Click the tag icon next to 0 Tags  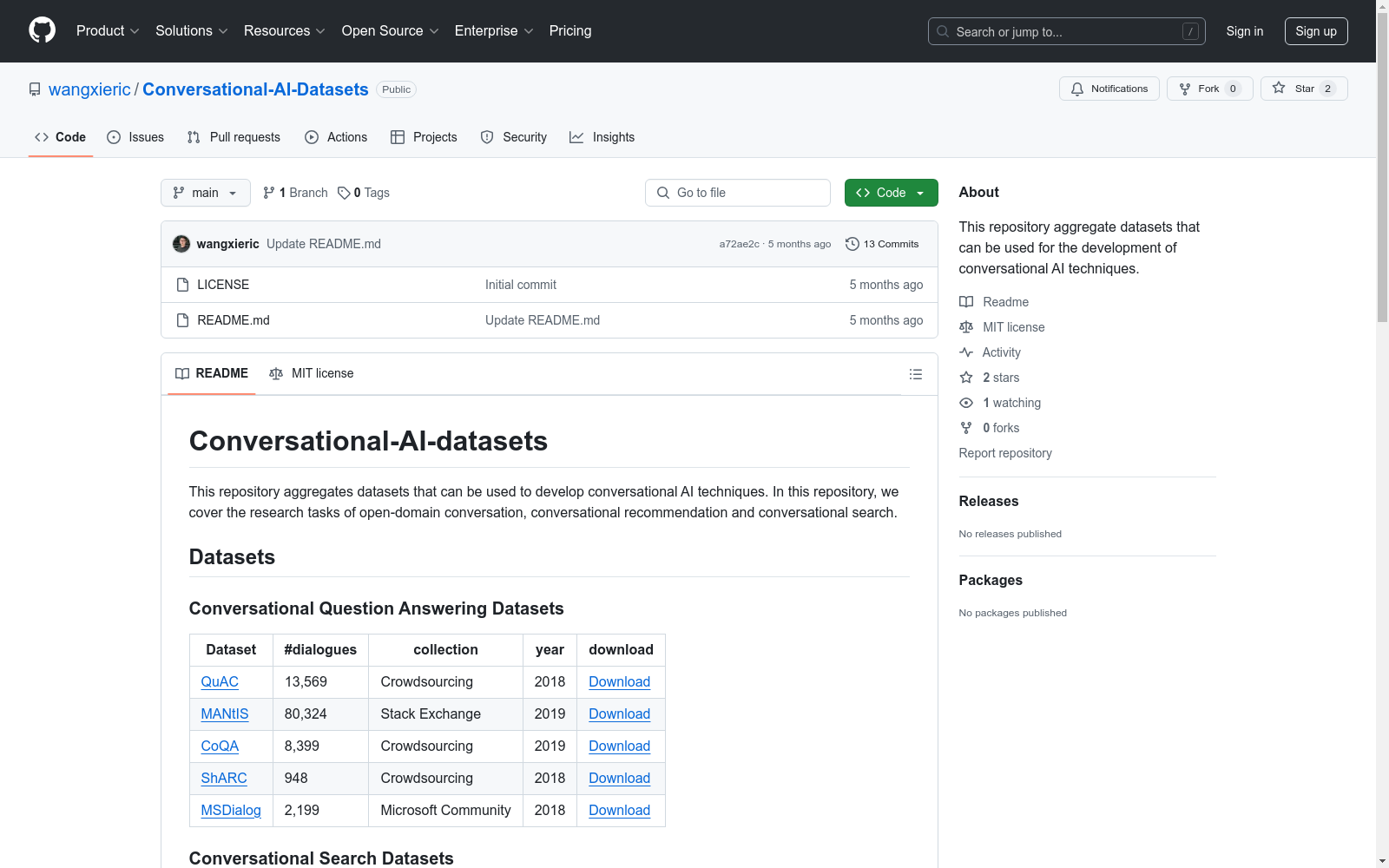pyautogui.click(x=344, y=193)
